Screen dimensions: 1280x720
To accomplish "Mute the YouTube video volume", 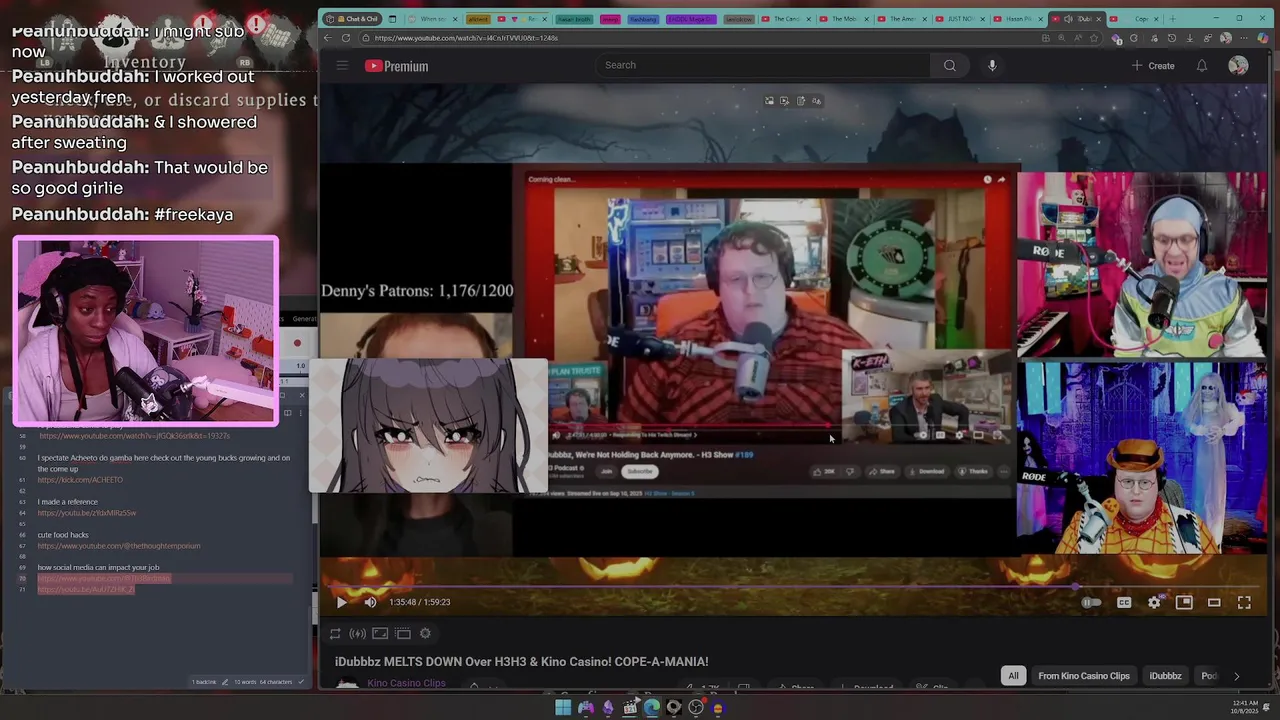I will coord(370,602).
